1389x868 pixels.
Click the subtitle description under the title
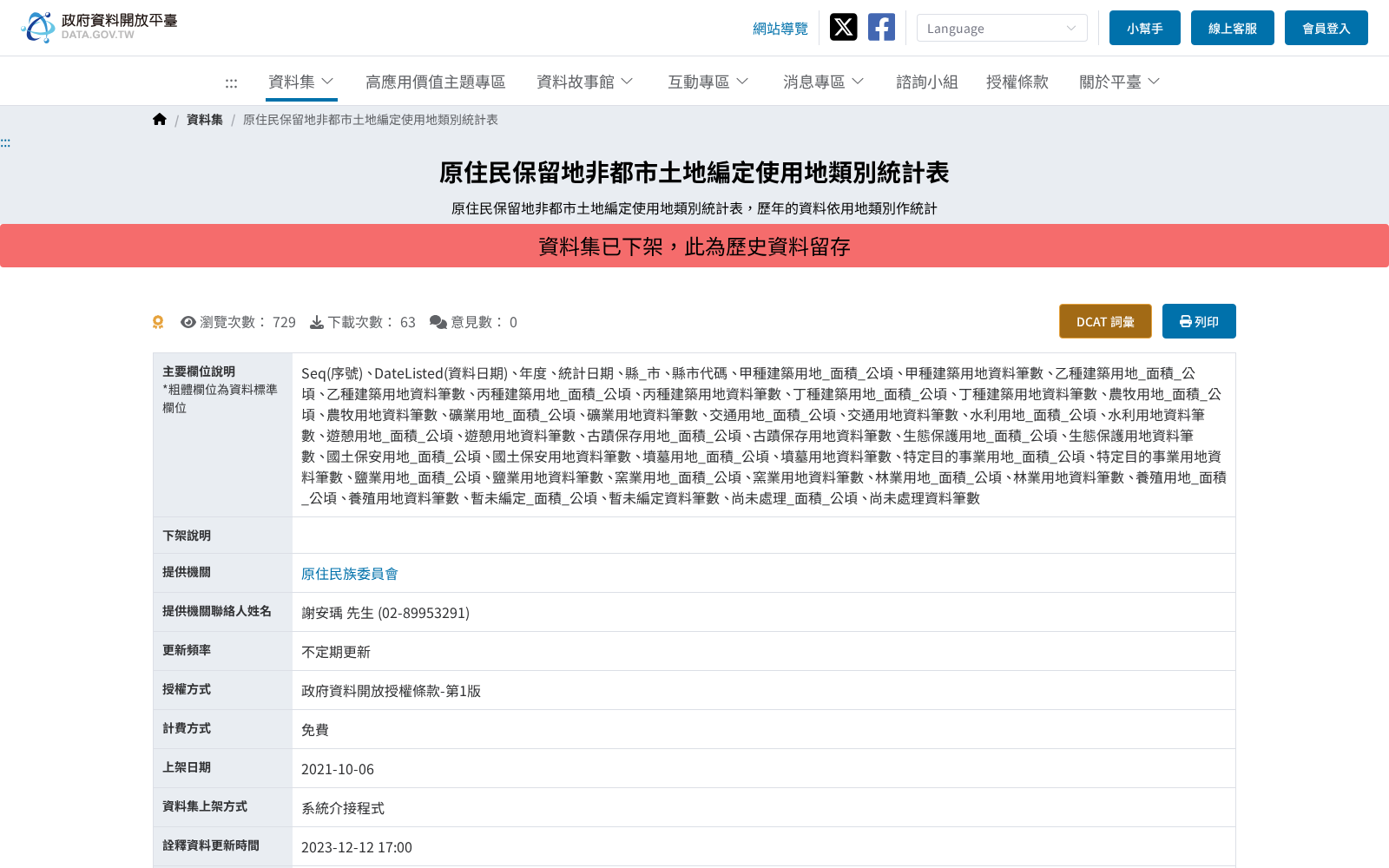694,208
